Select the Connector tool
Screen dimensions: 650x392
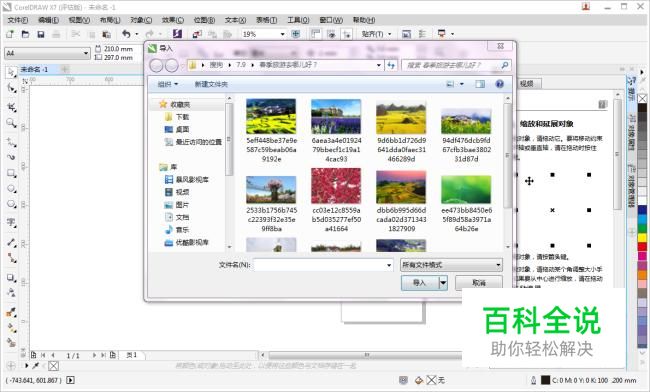point(11,258)
